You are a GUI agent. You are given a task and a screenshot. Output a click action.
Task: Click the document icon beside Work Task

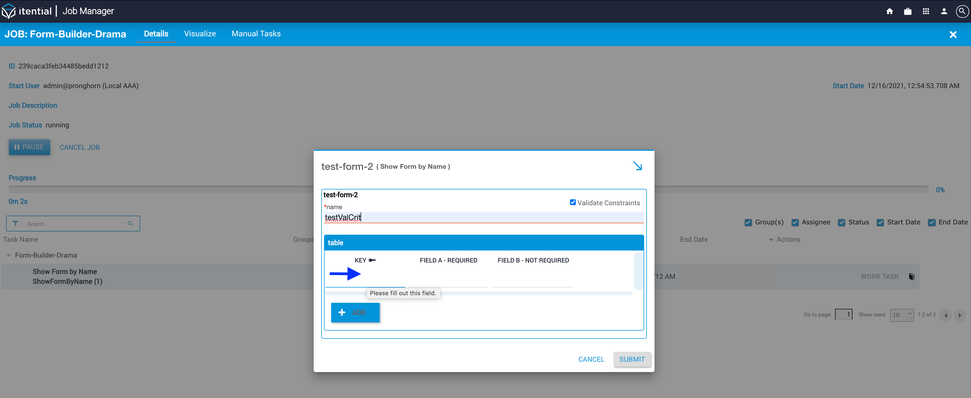pyautogui.click(x=912, y=277)
